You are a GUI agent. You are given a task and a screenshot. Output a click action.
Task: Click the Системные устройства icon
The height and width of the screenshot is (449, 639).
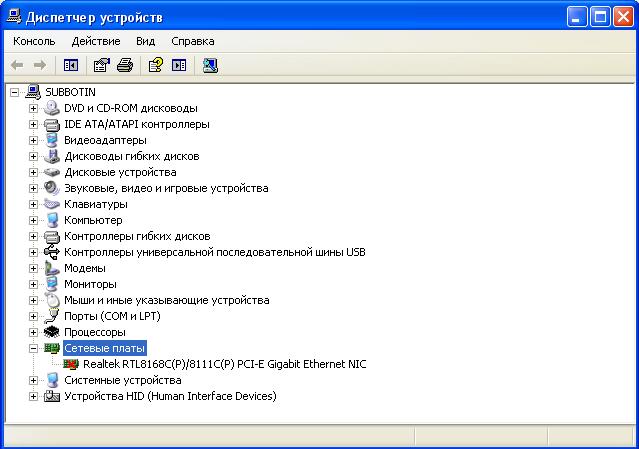(x=52, y=380)
